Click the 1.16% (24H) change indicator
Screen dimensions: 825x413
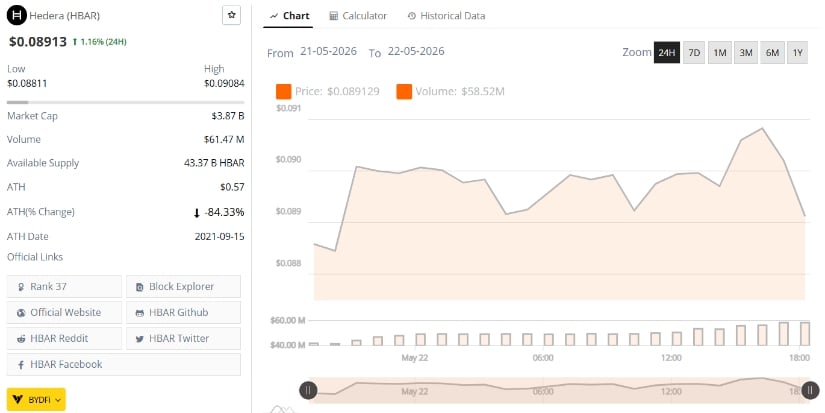tap(99, 42)
